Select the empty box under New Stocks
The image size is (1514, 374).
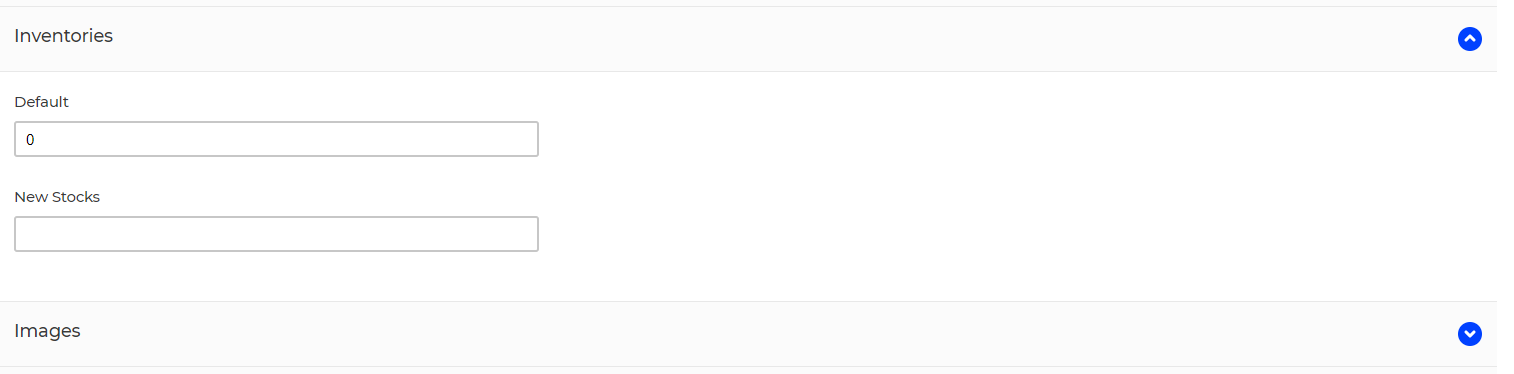[276, 234]
